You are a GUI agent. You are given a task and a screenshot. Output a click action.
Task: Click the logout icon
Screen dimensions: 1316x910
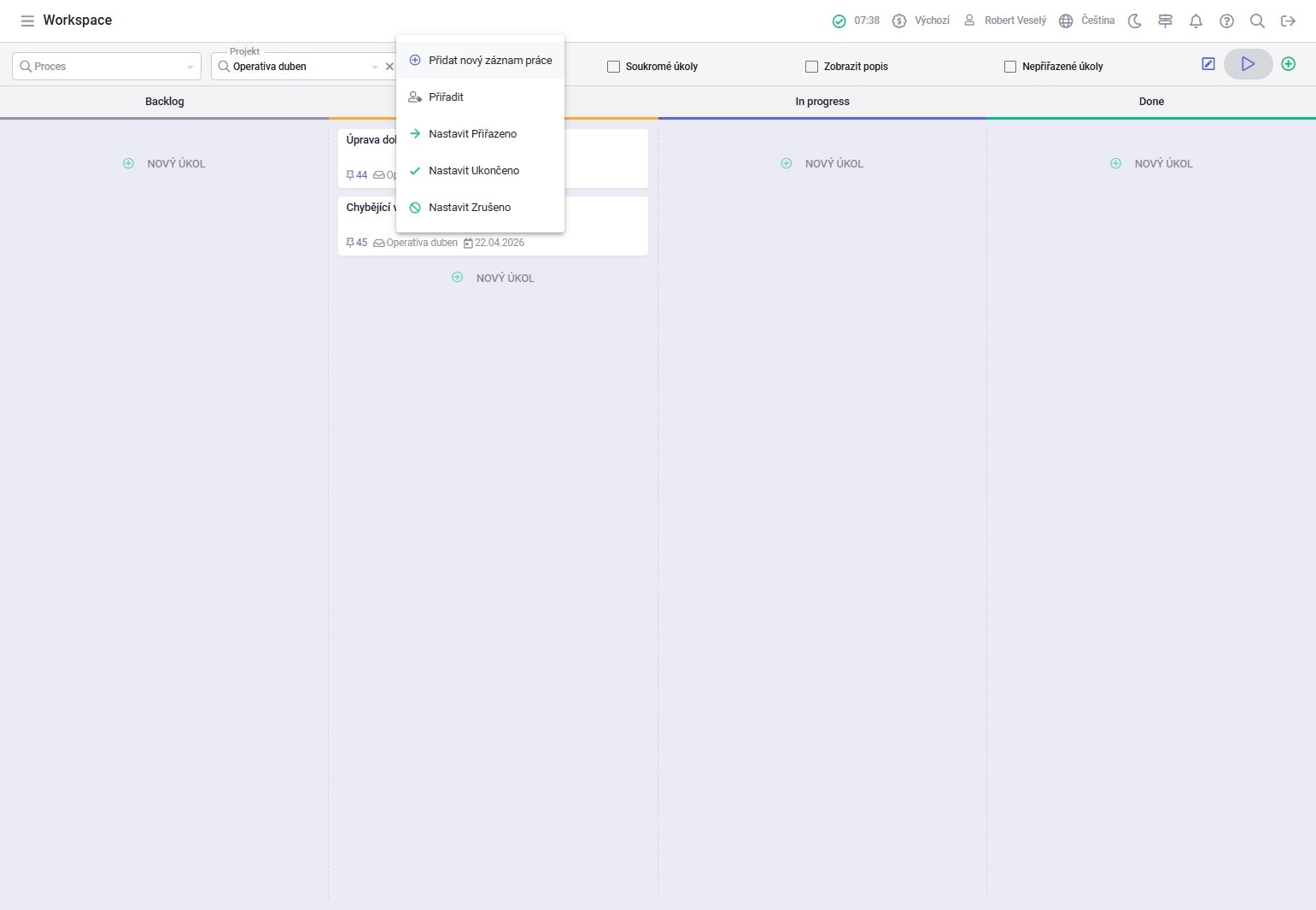point(1288,21)
